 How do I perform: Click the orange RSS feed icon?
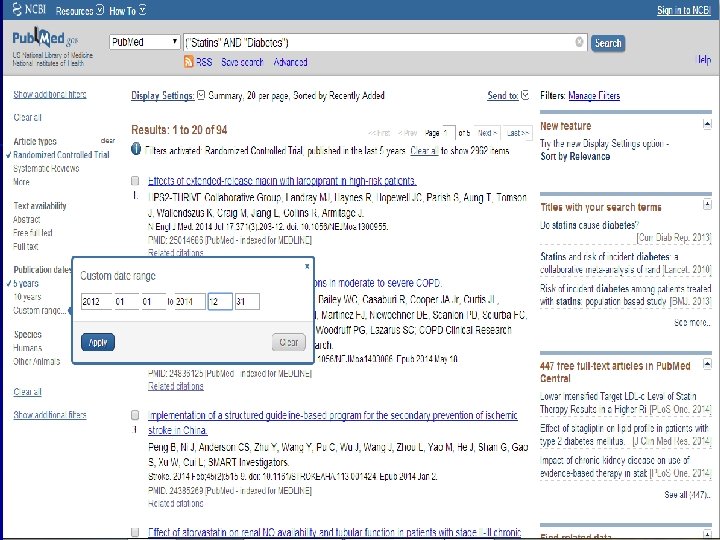click(x=188, y=62)
